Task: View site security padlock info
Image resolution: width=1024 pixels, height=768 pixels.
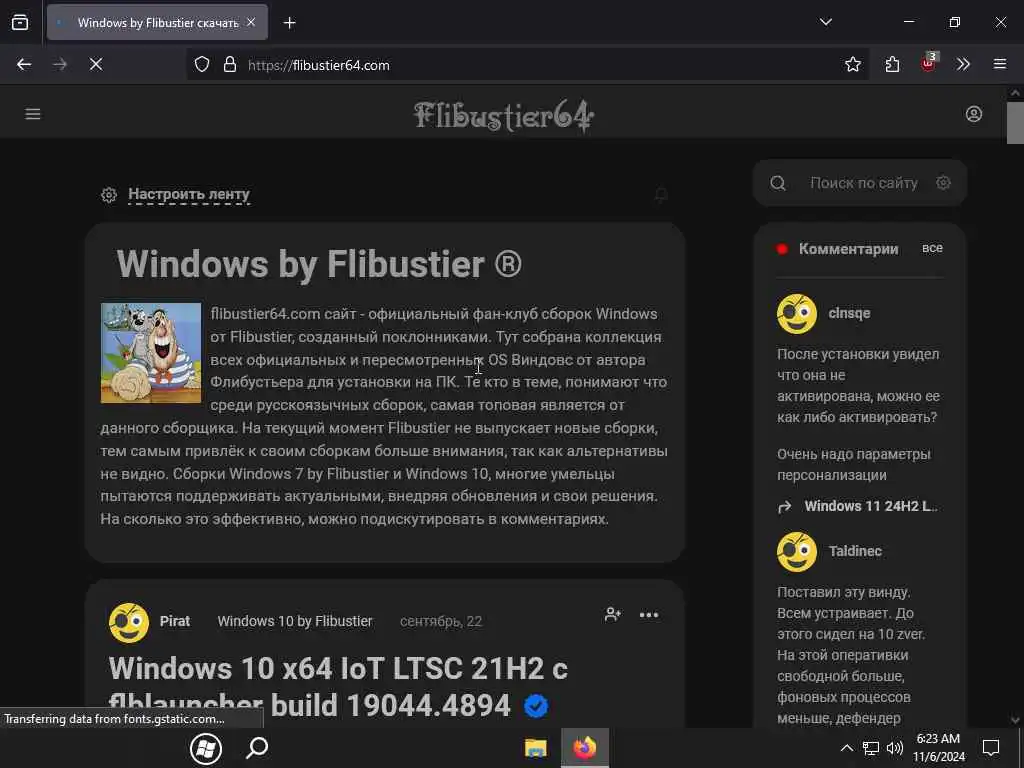Action: point(230,65)
